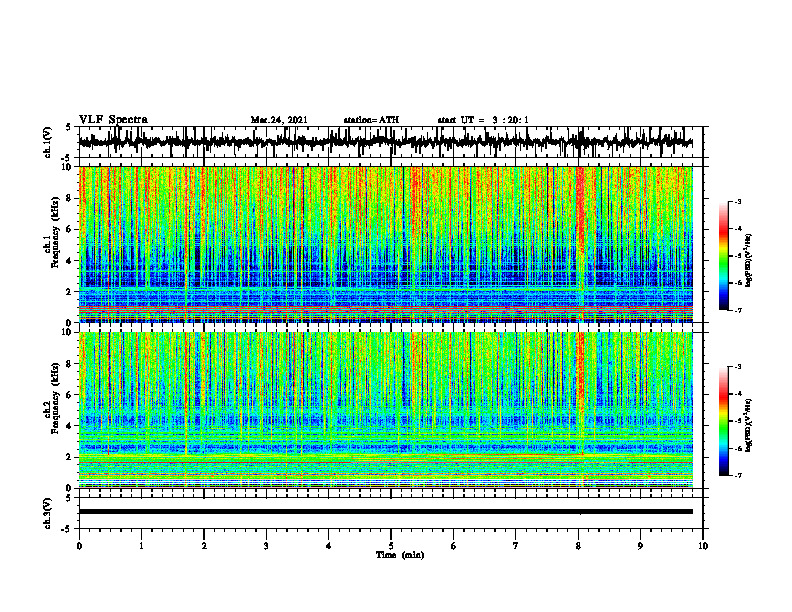This screenshot has width=792, height=612.
Task: Click the '-3' value on ch.2 colorbar
Action: [x=738, y=367]
